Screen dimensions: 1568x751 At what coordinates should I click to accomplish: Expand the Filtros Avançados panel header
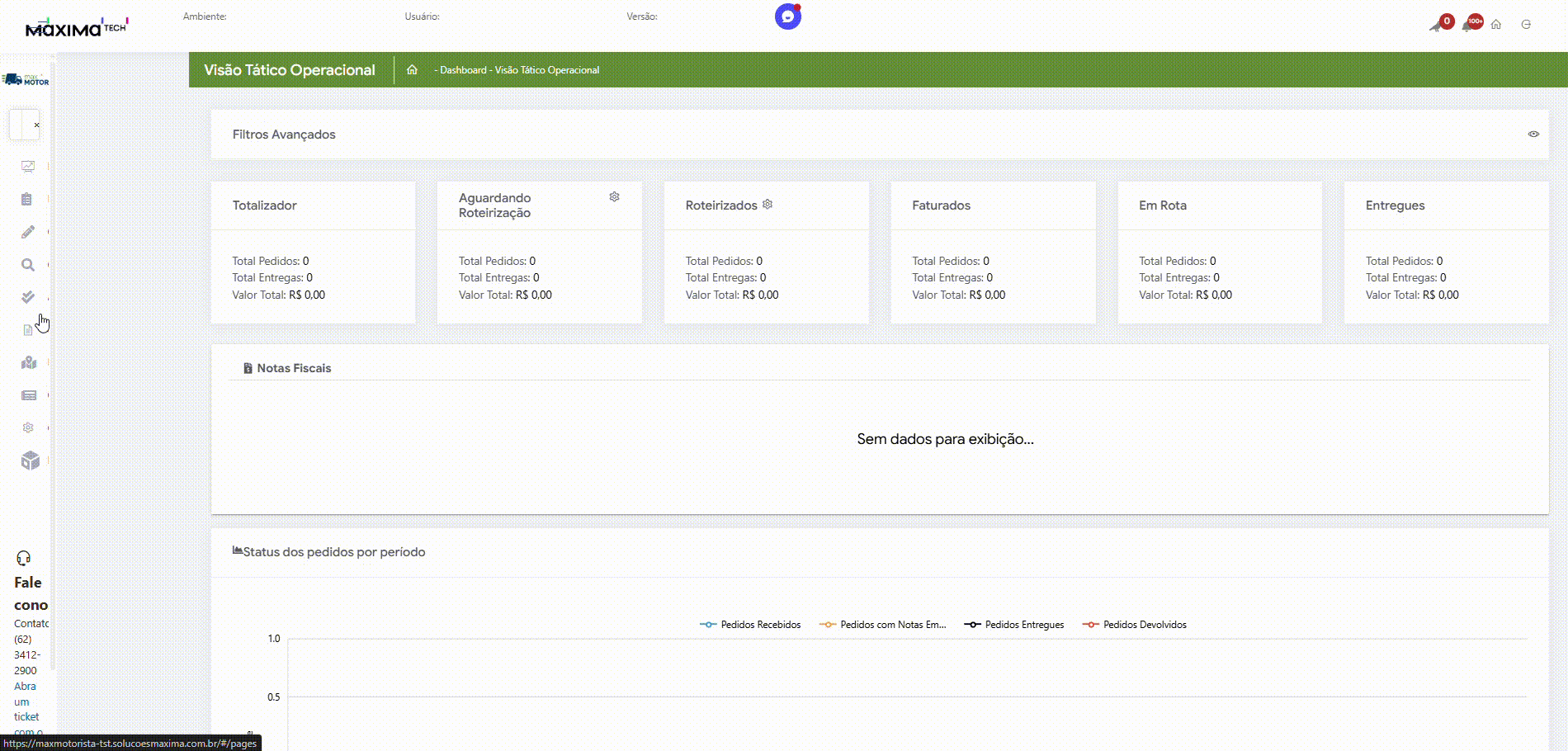[x=284, y=135]
